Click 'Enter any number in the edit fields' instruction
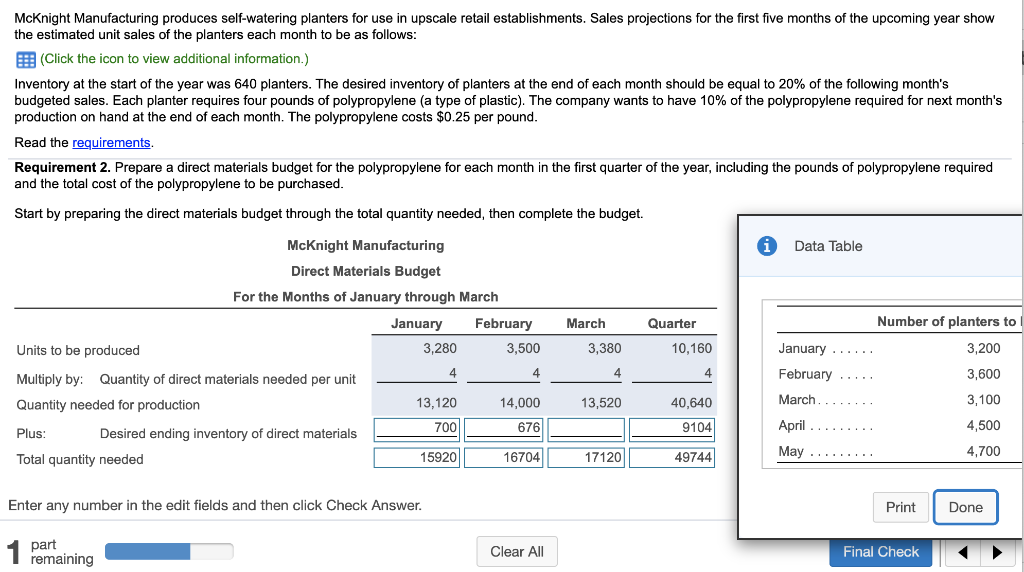 pyautogui.click(x=215, y=505)
